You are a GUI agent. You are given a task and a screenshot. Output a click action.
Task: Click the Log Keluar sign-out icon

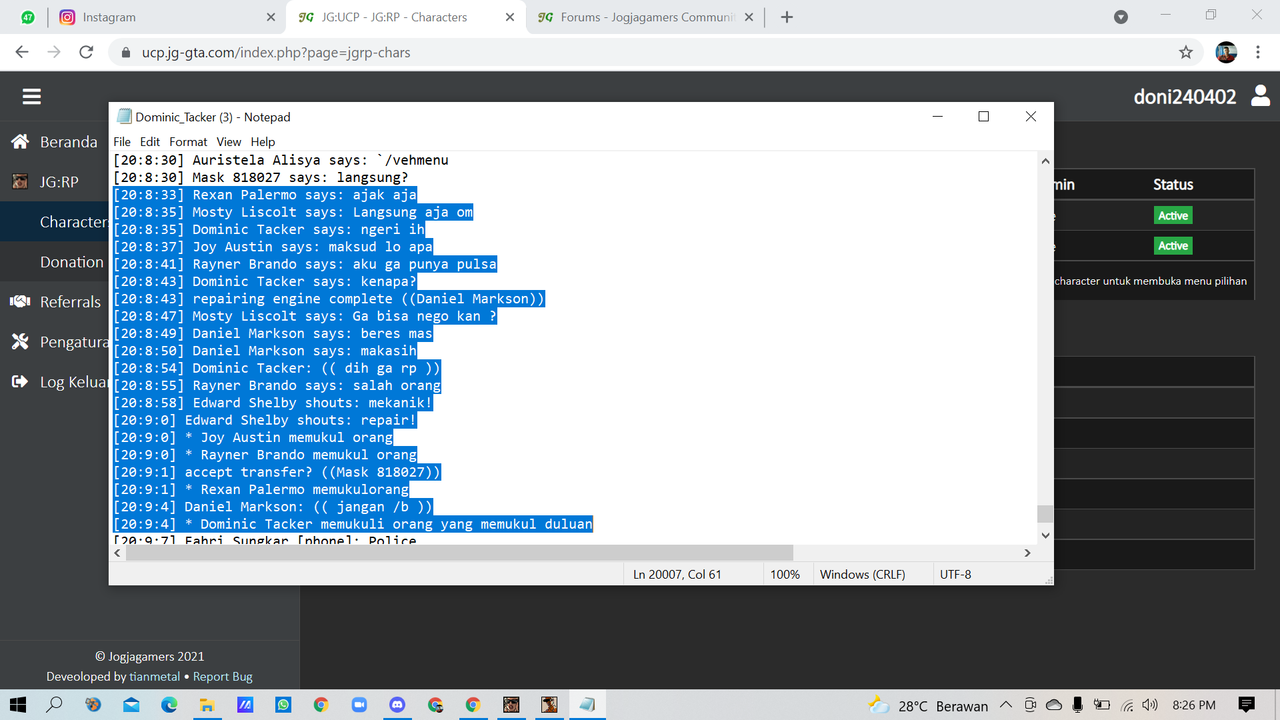tap(20, 382)
